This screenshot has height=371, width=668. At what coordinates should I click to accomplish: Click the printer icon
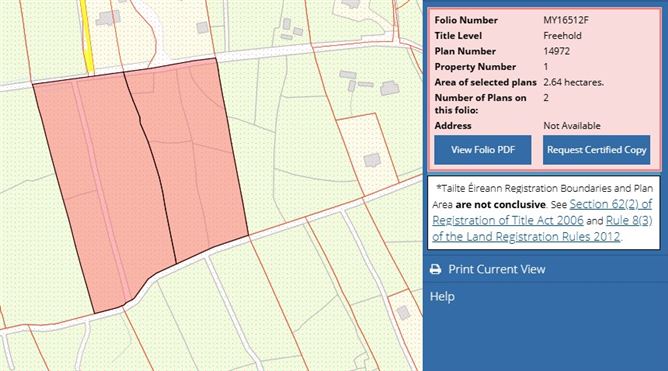[x=435, y=269]
